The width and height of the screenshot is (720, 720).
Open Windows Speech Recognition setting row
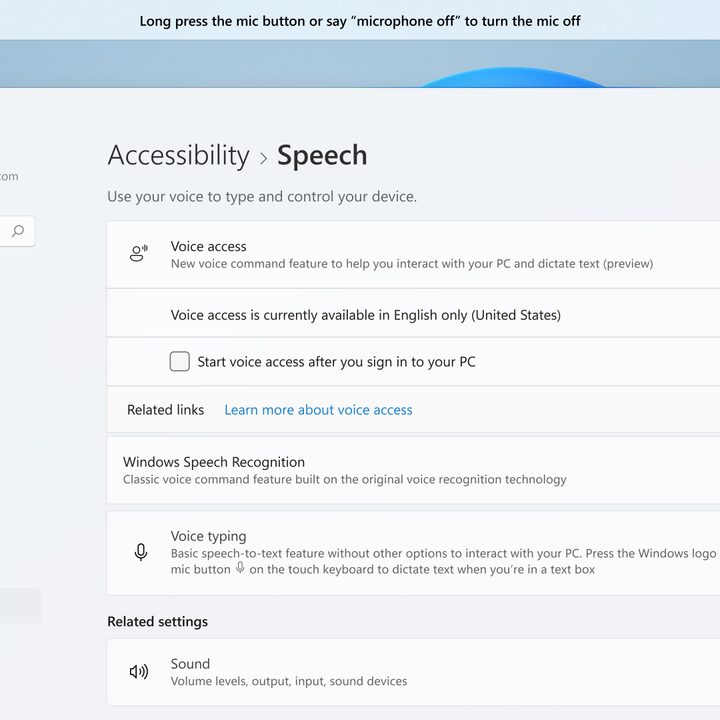pyautogui.click(x=413, y=470)
